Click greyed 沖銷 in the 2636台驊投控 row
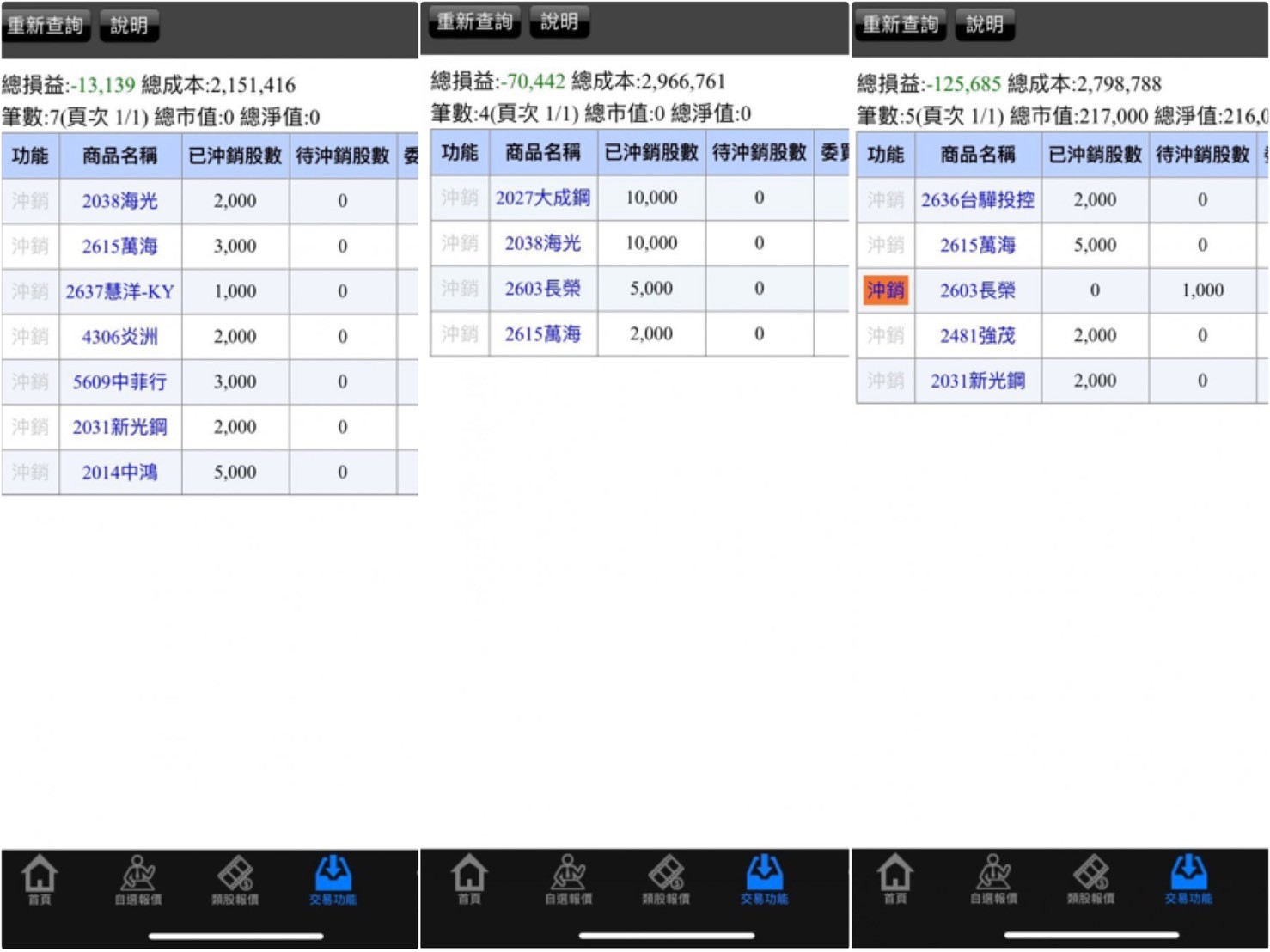1270x952 pixels. (x=886, y=200)
